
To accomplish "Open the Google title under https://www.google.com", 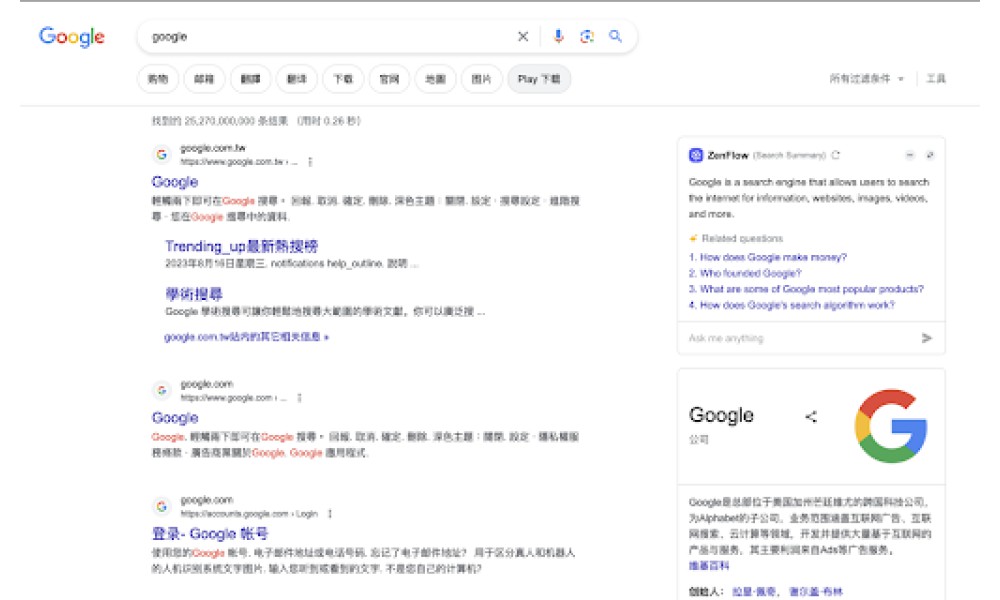I will pyautogui.click(x=175, y=418).
